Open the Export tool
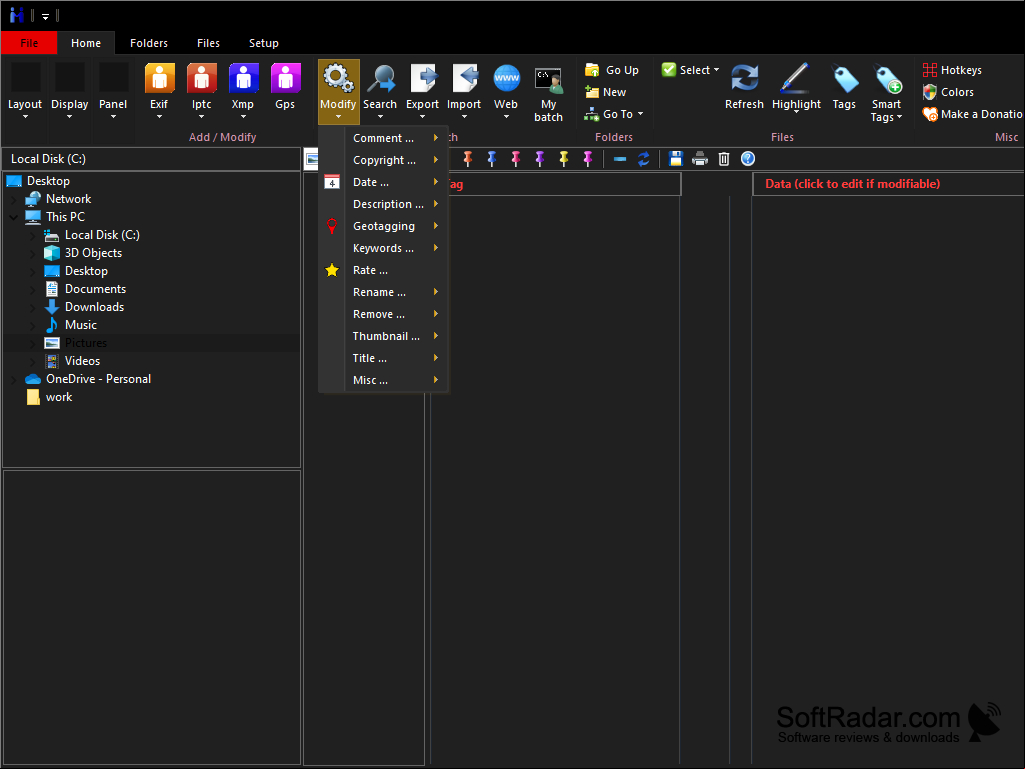The height and width of the screenshot is (769, 1025). (422, 91)
